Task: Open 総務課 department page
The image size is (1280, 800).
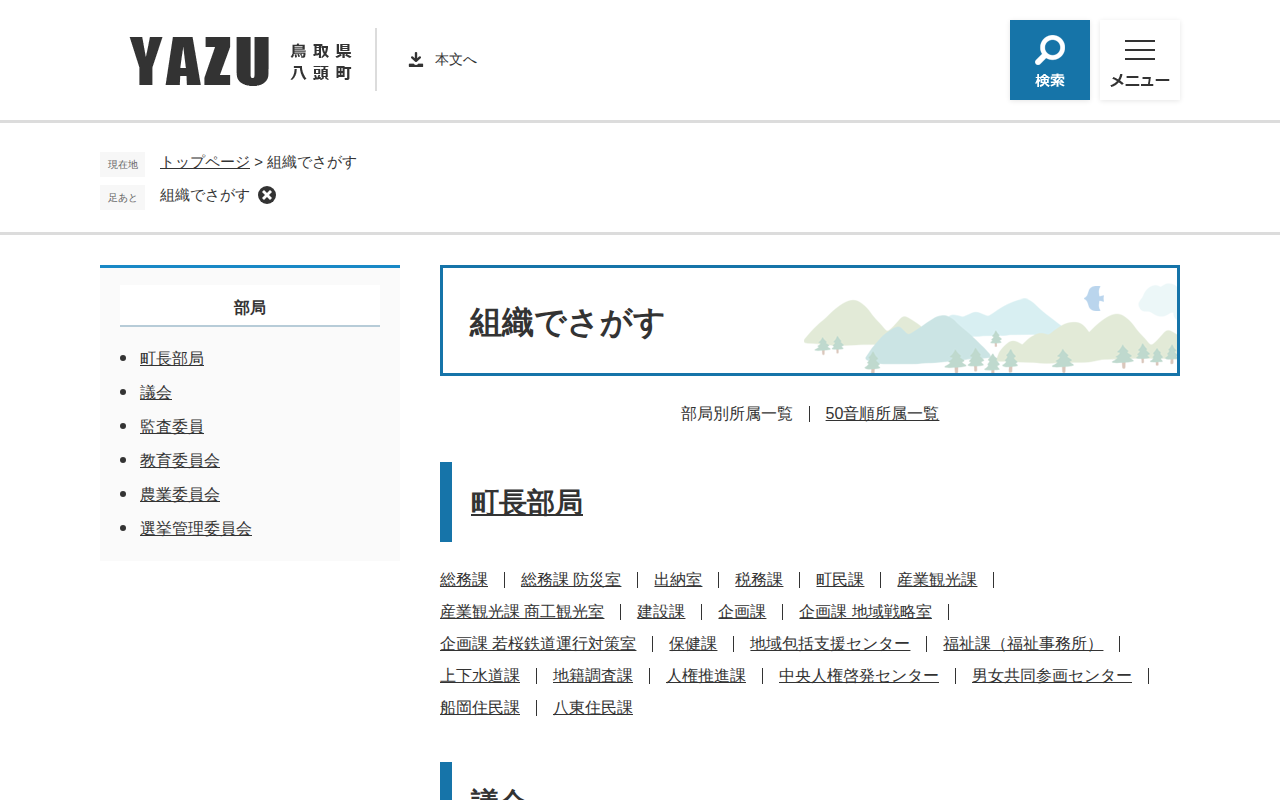Action: point(464,579)
